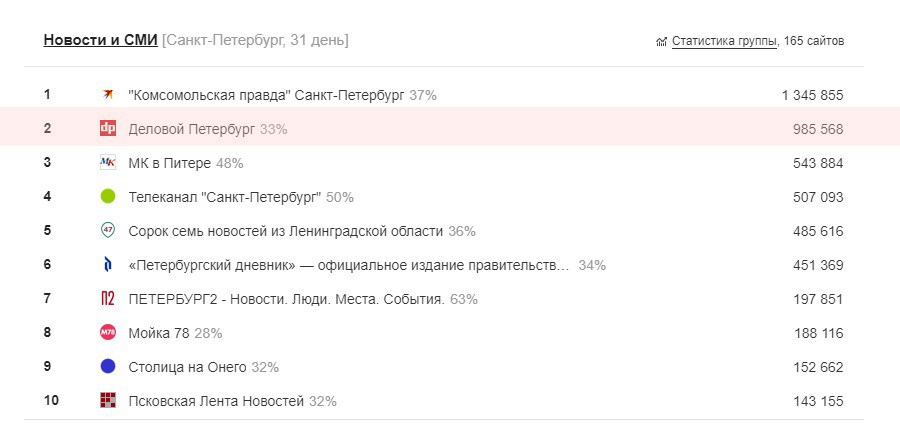Viewport: 900px width, 423px height.
Task: Open the МК в Питере link
Action: (x=169, y=163)
